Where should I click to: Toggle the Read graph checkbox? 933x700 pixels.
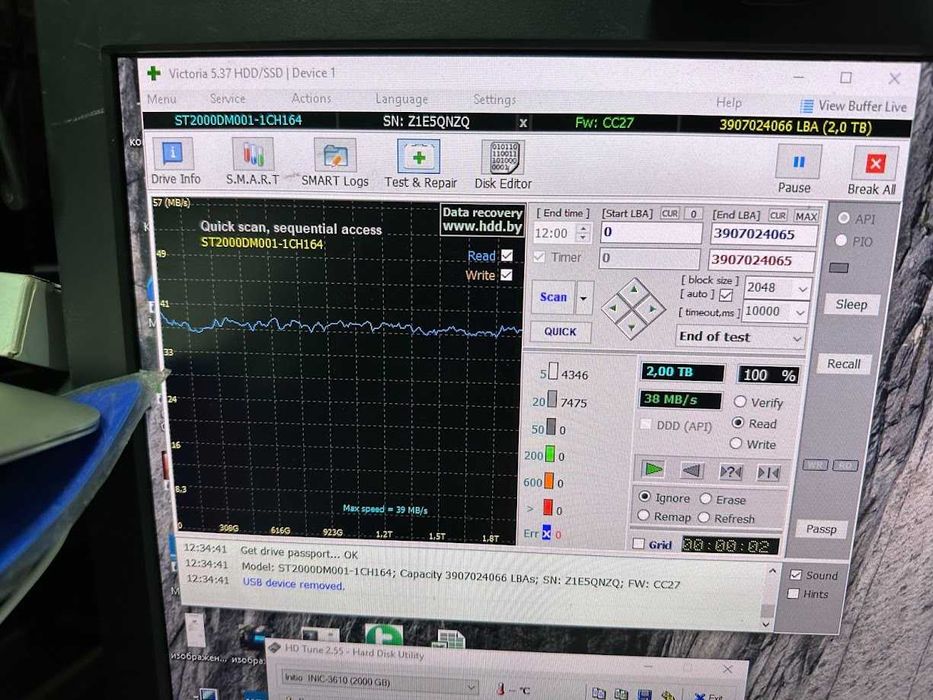(507, 255)
